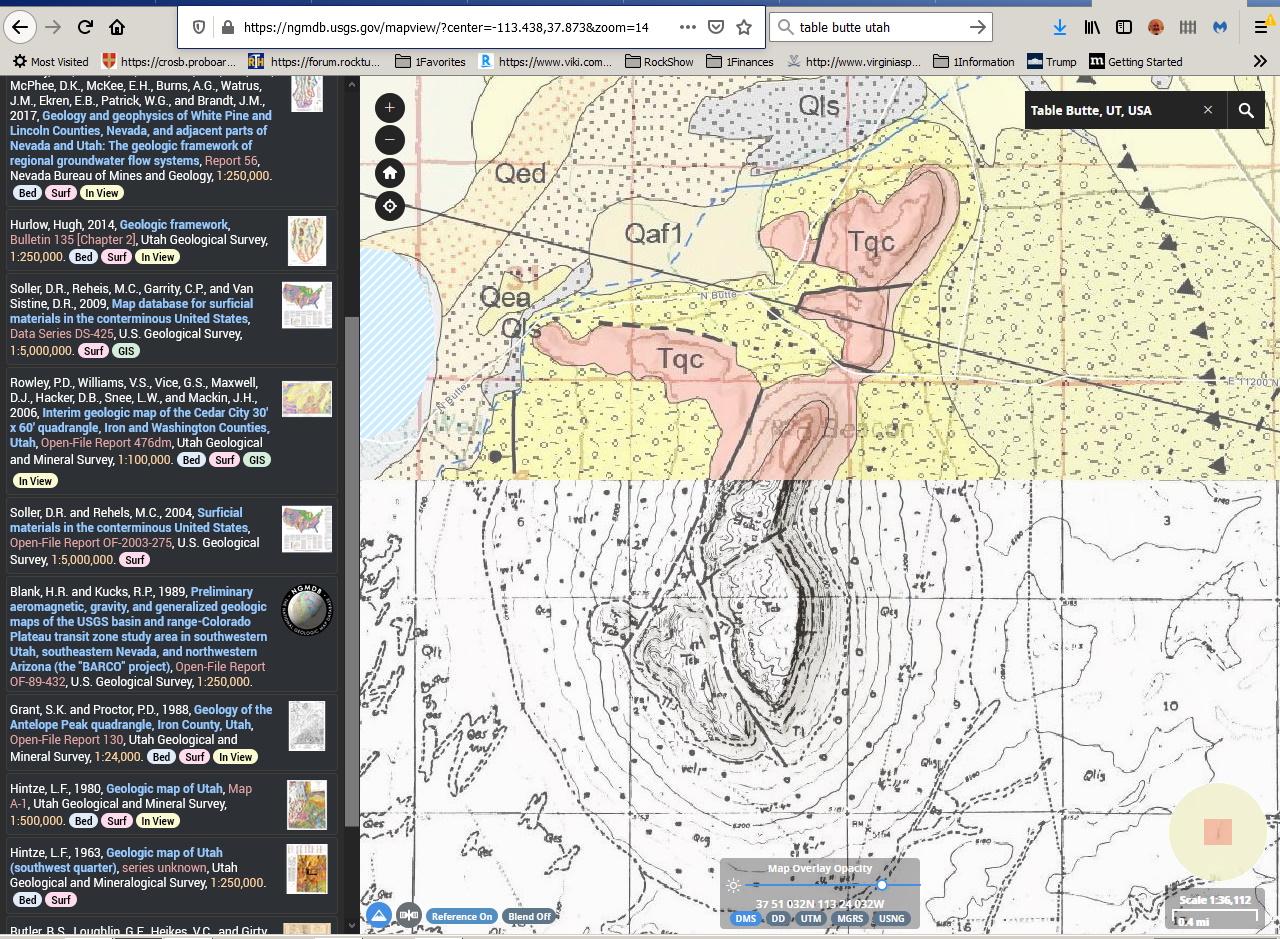Open tracking protection shield in address bar
The image size is (1280, 939).
point(199,27)
